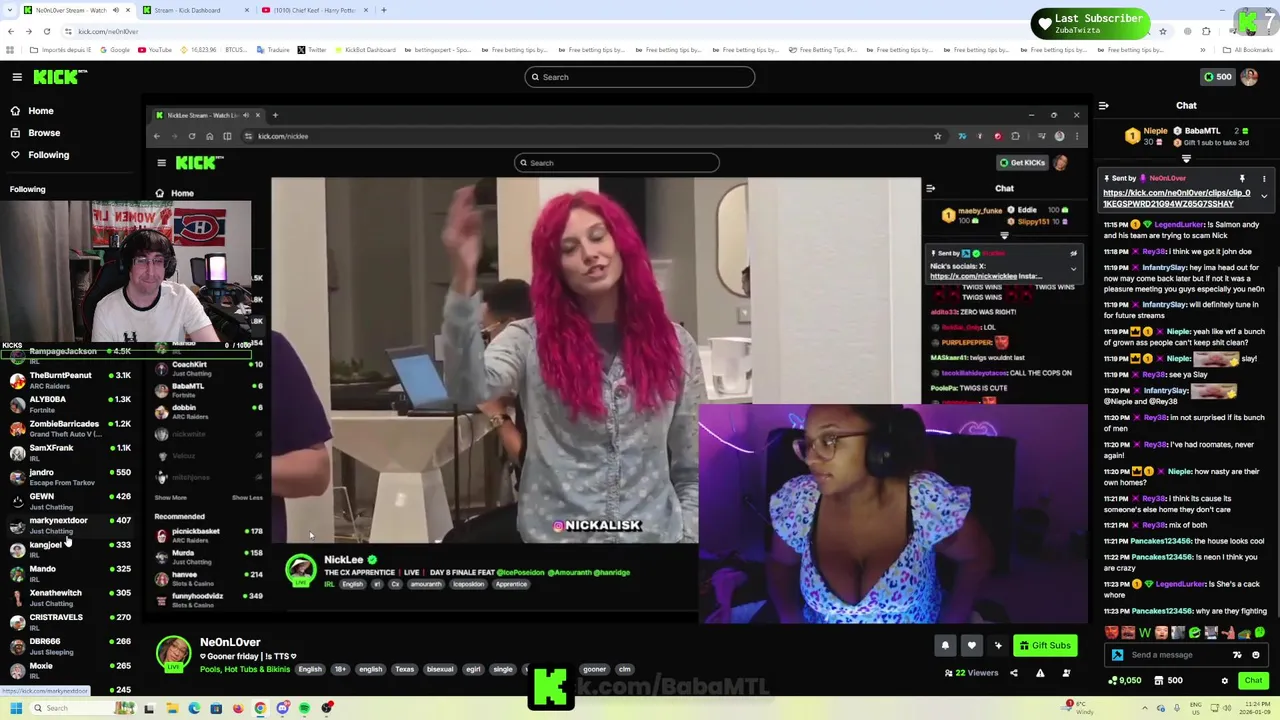Open the pinned clip link
This screenshot has width=1280, height=720.
(1177, 198)
